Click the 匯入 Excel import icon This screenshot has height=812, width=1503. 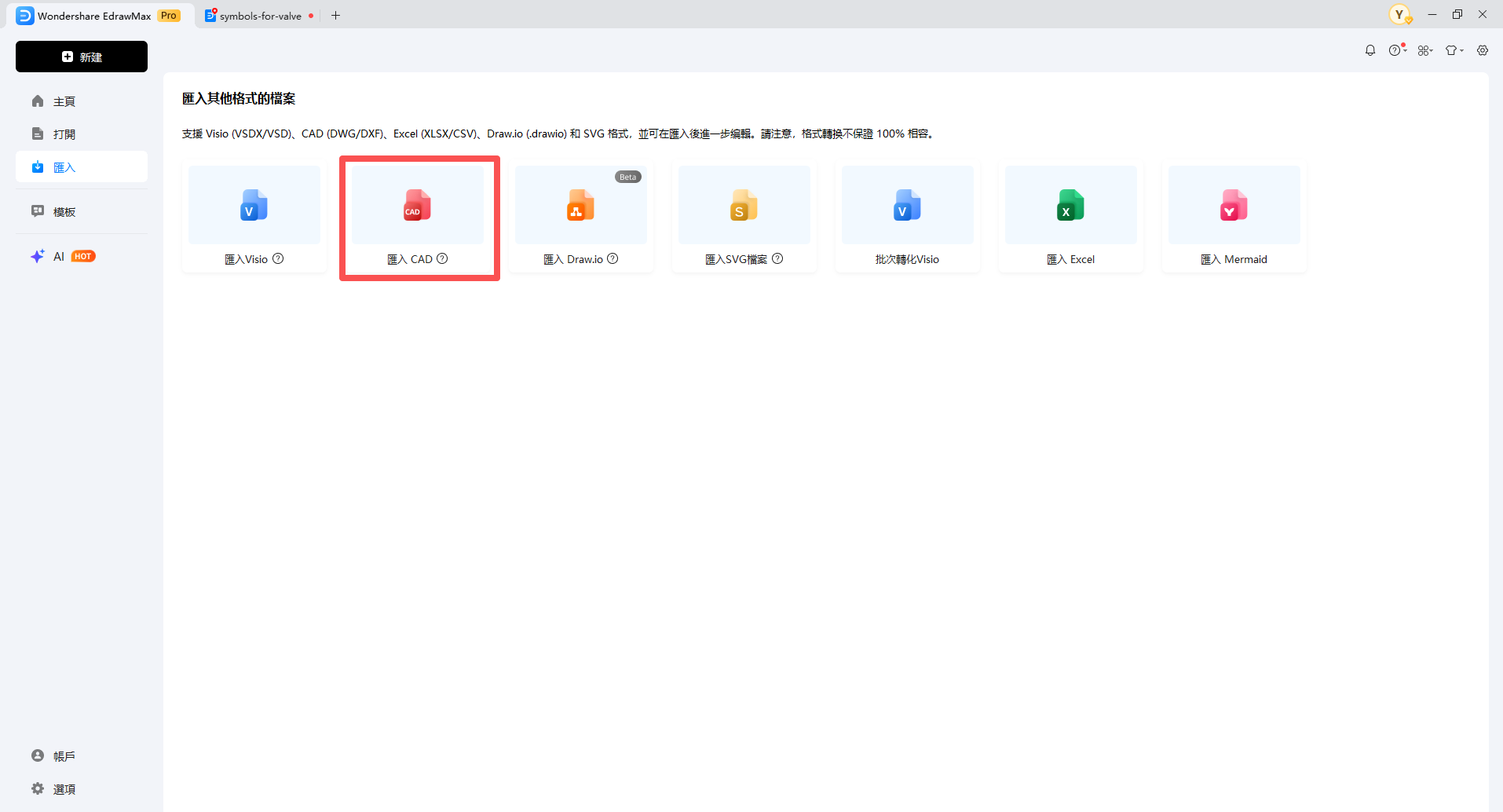(x=1070, y=206)
